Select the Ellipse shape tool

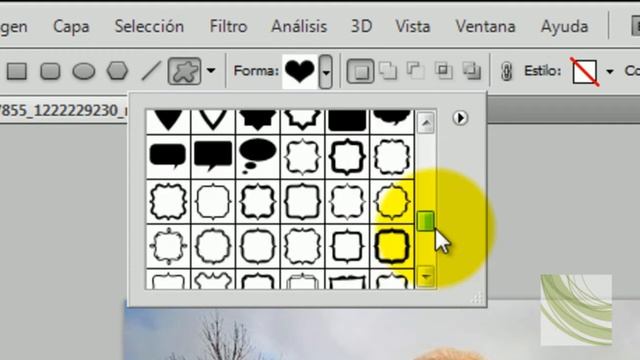(x=84, y=71)
